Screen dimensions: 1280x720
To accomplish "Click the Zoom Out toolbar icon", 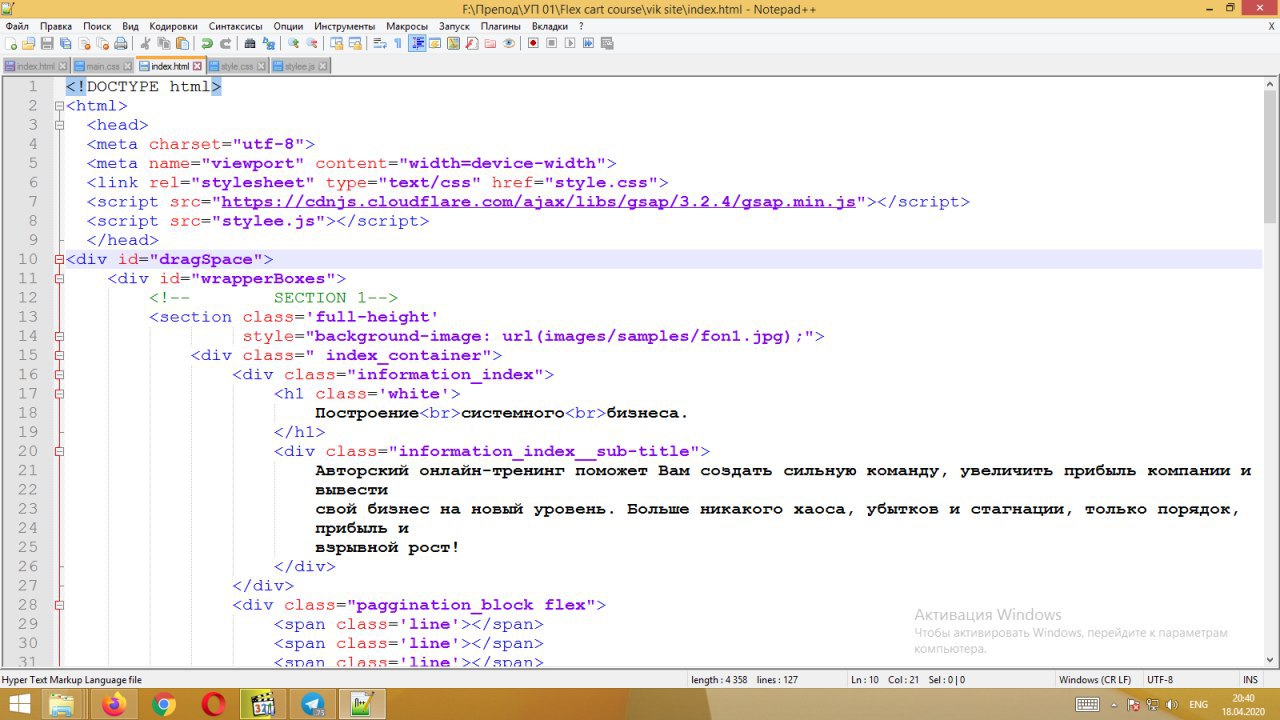I will click(312, 43).
